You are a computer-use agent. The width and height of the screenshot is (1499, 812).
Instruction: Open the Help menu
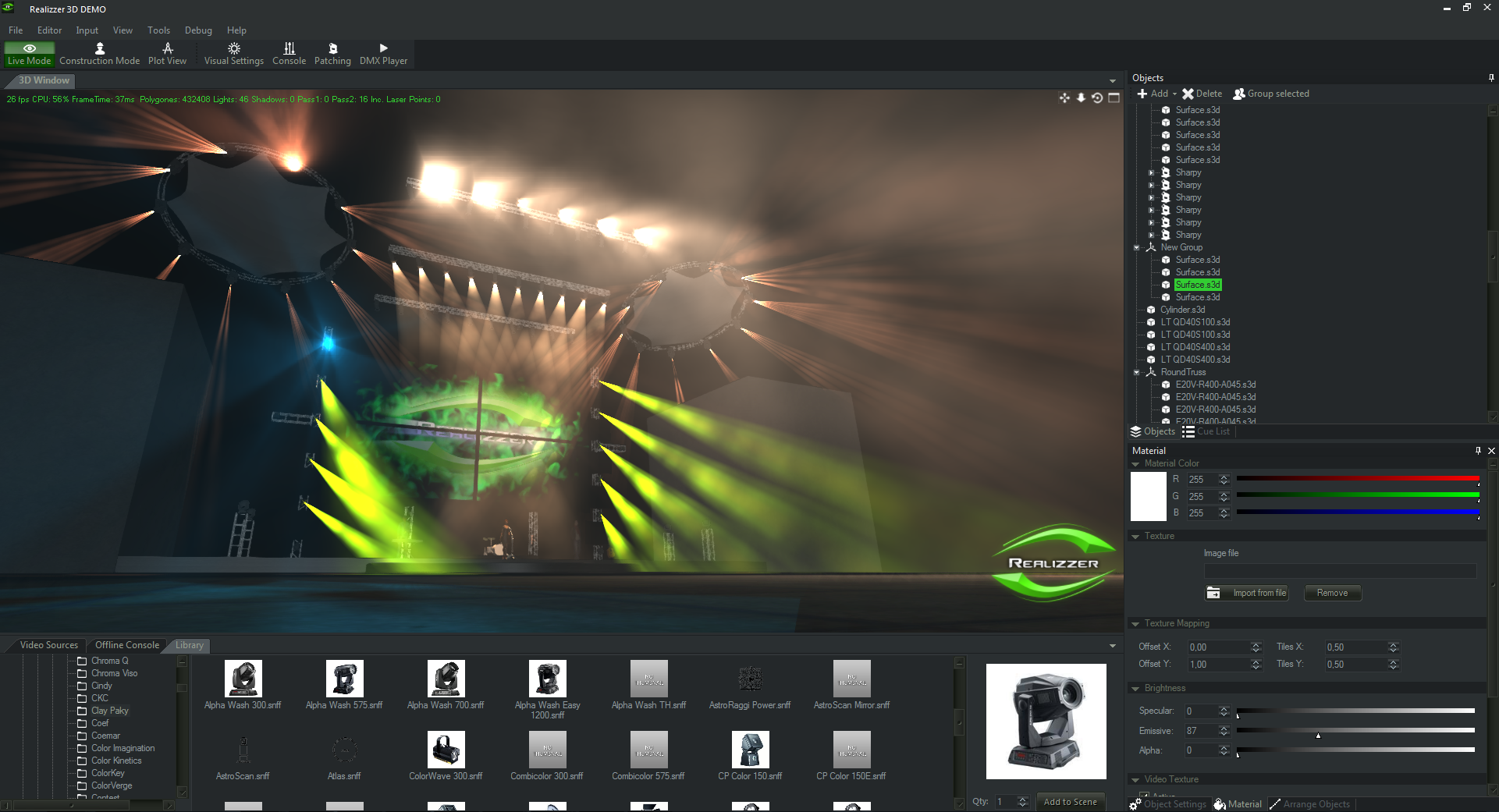click(x=236, y=30)
